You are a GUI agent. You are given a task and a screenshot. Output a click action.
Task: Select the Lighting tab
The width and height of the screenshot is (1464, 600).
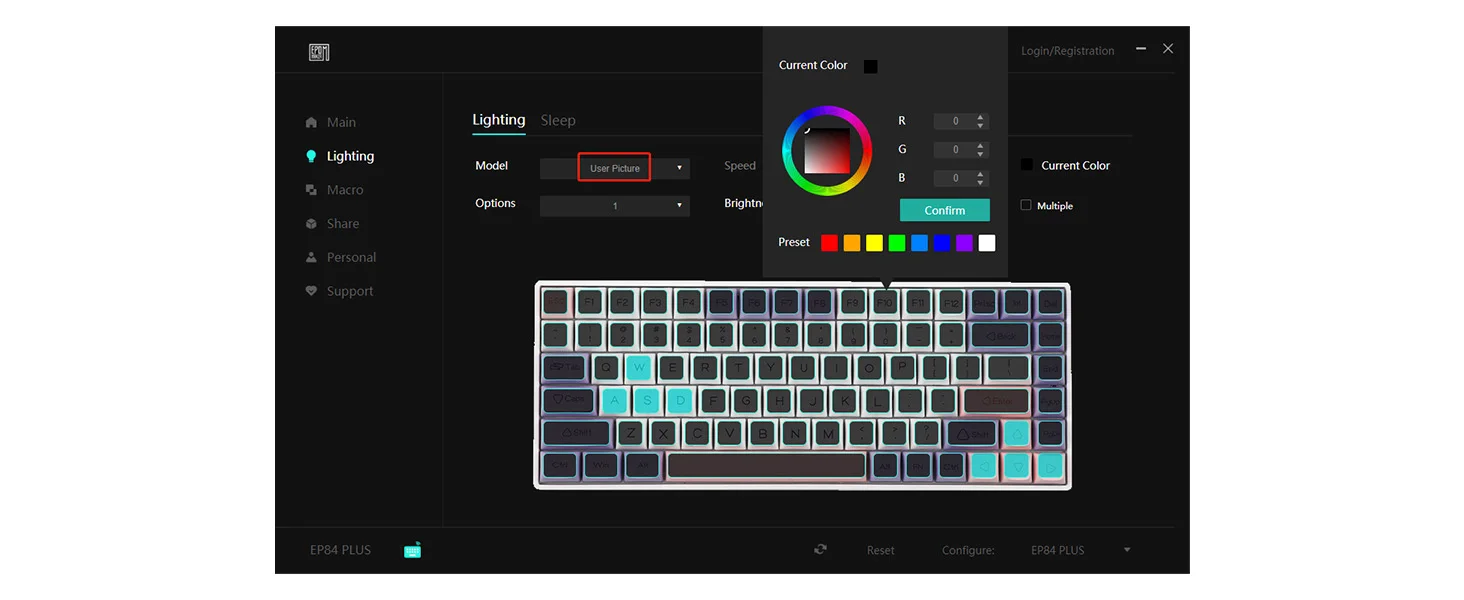(x=498, y=120)
